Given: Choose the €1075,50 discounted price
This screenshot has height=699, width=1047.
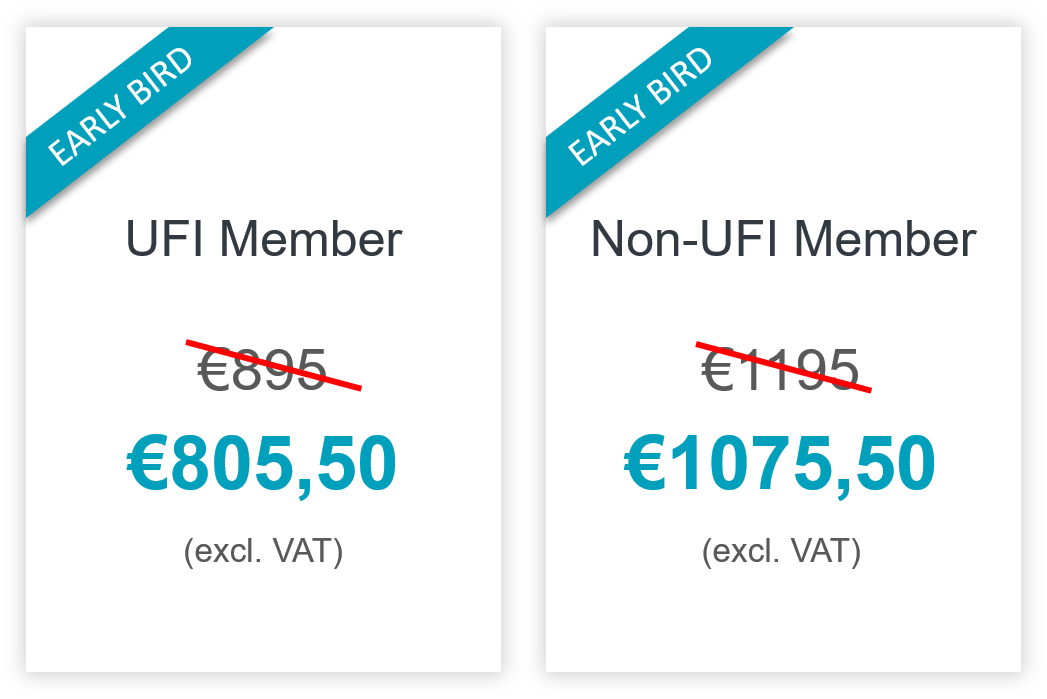Looking at the screenshot, I should click(780, 465).
